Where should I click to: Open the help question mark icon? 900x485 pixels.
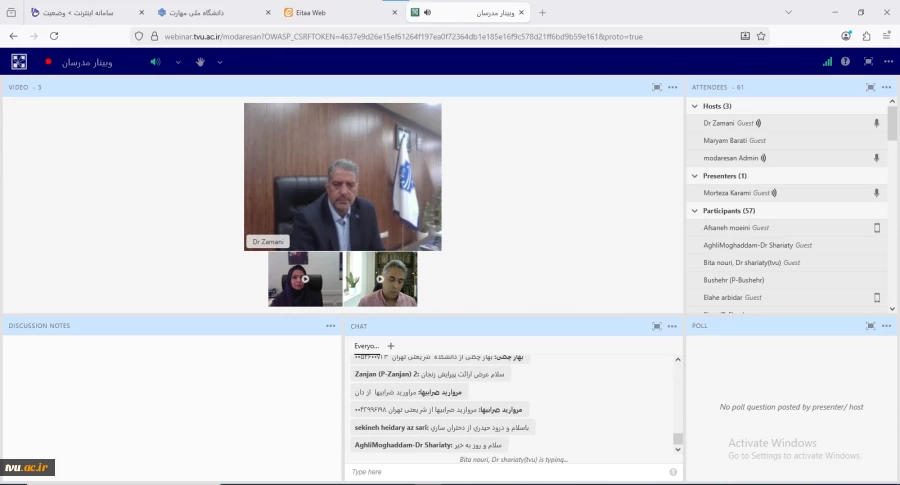point(845,61)
